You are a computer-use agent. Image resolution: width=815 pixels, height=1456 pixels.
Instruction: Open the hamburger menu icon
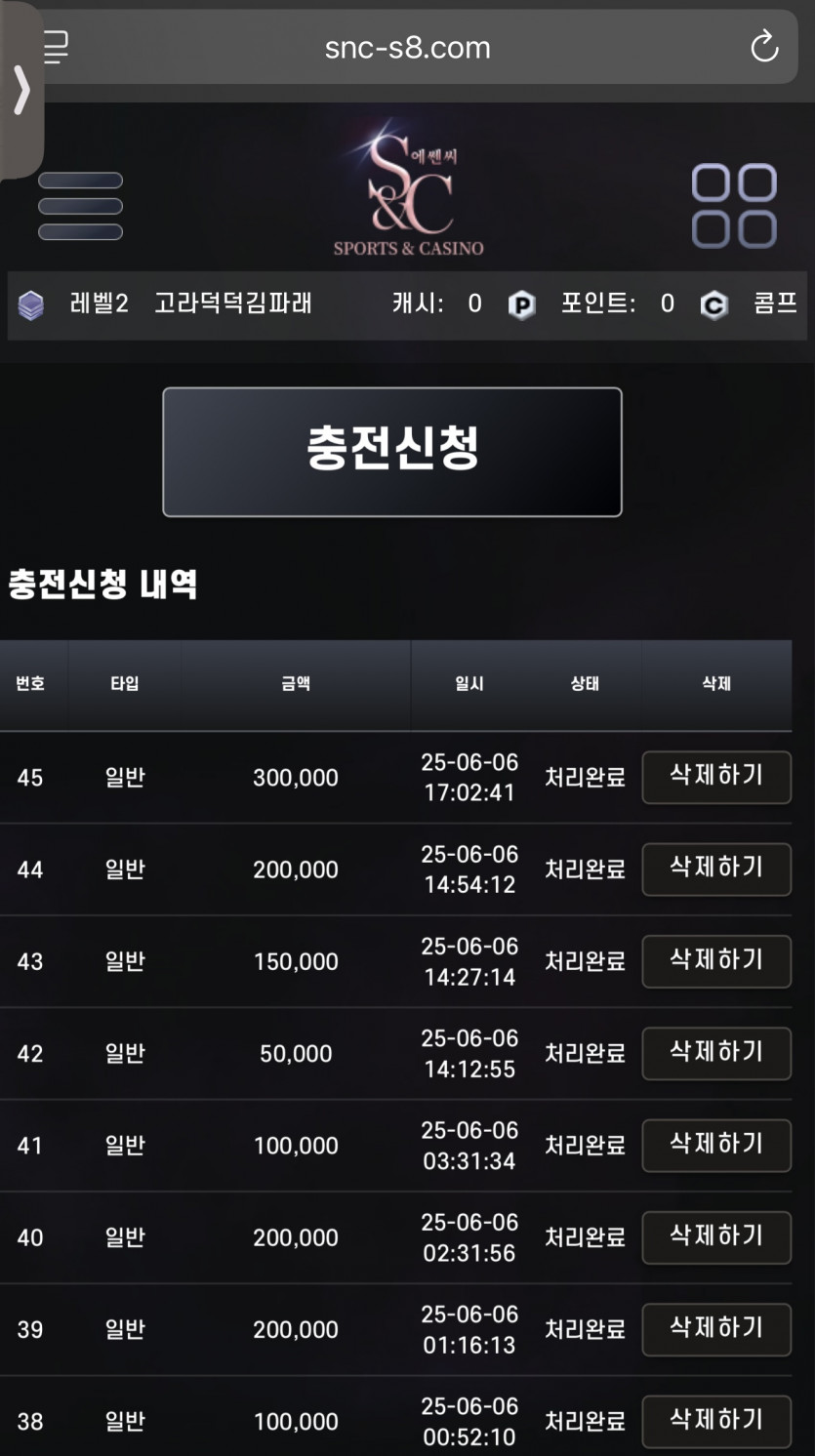pos(80,206)
